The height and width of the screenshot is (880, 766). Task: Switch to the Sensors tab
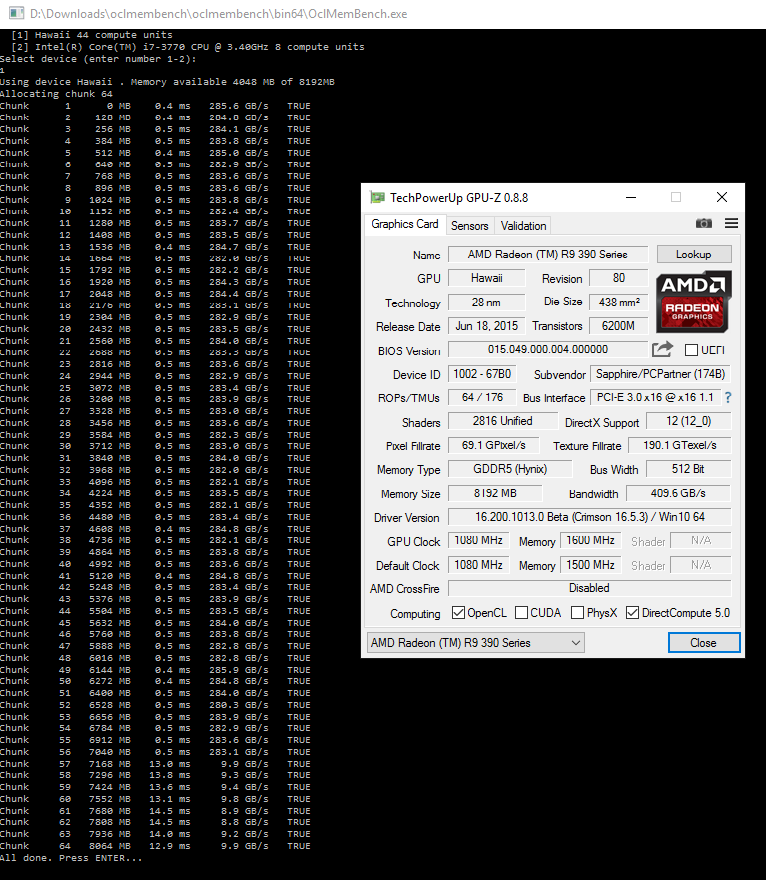click(x=470, y=226)
